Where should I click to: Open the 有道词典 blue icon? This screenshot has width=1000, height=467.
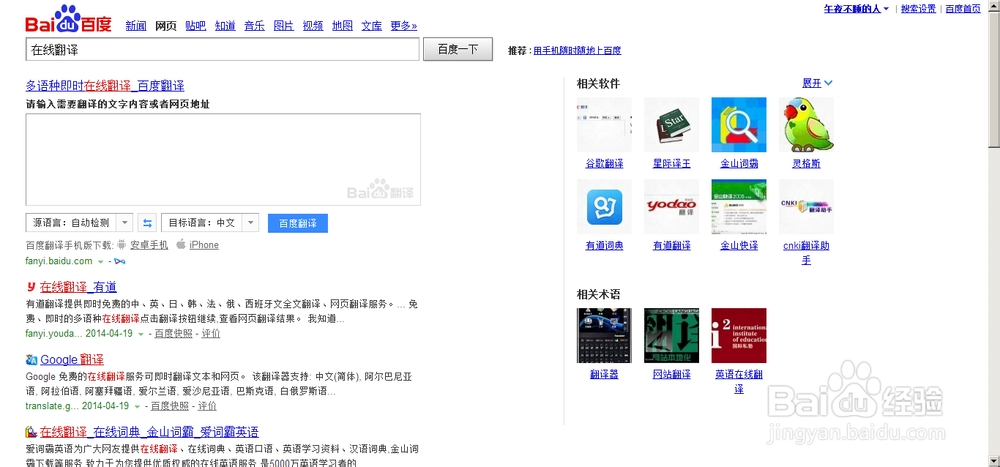pos(604,206)
